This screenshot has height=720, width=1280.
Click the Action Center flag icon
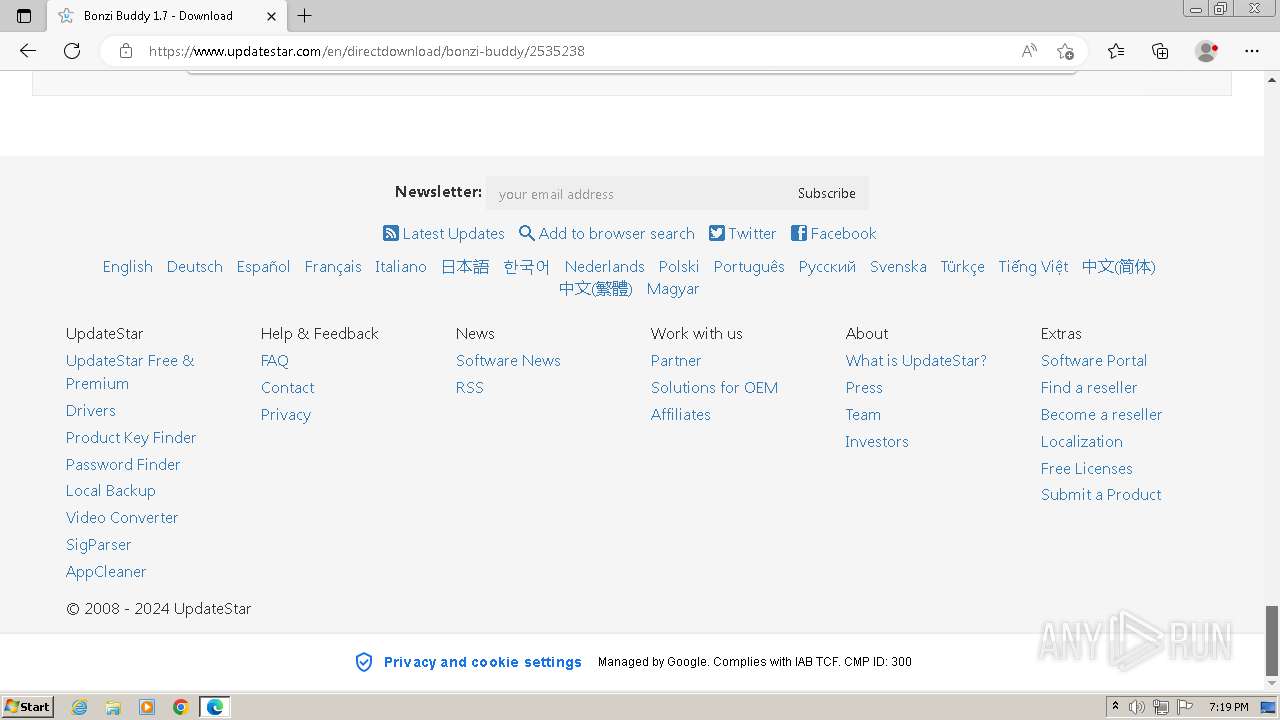pos(1185,707)
